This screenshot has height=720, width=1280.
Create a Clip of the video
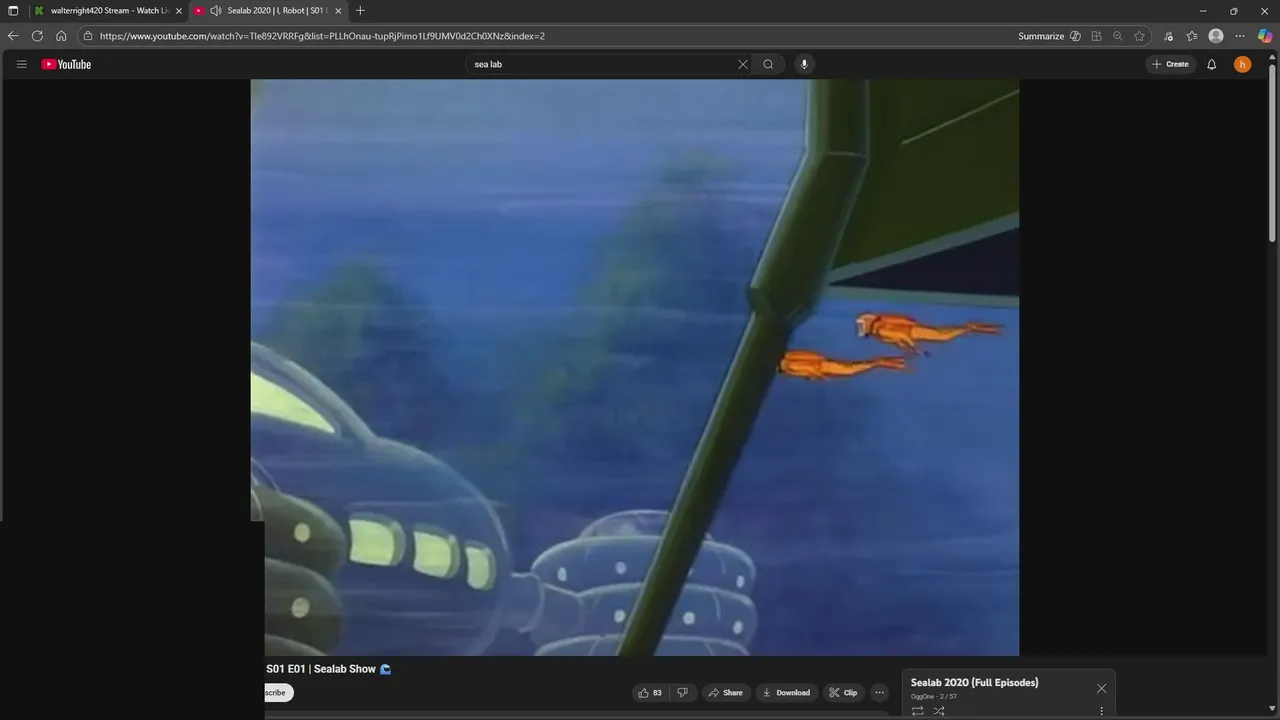tap(843, 693)
